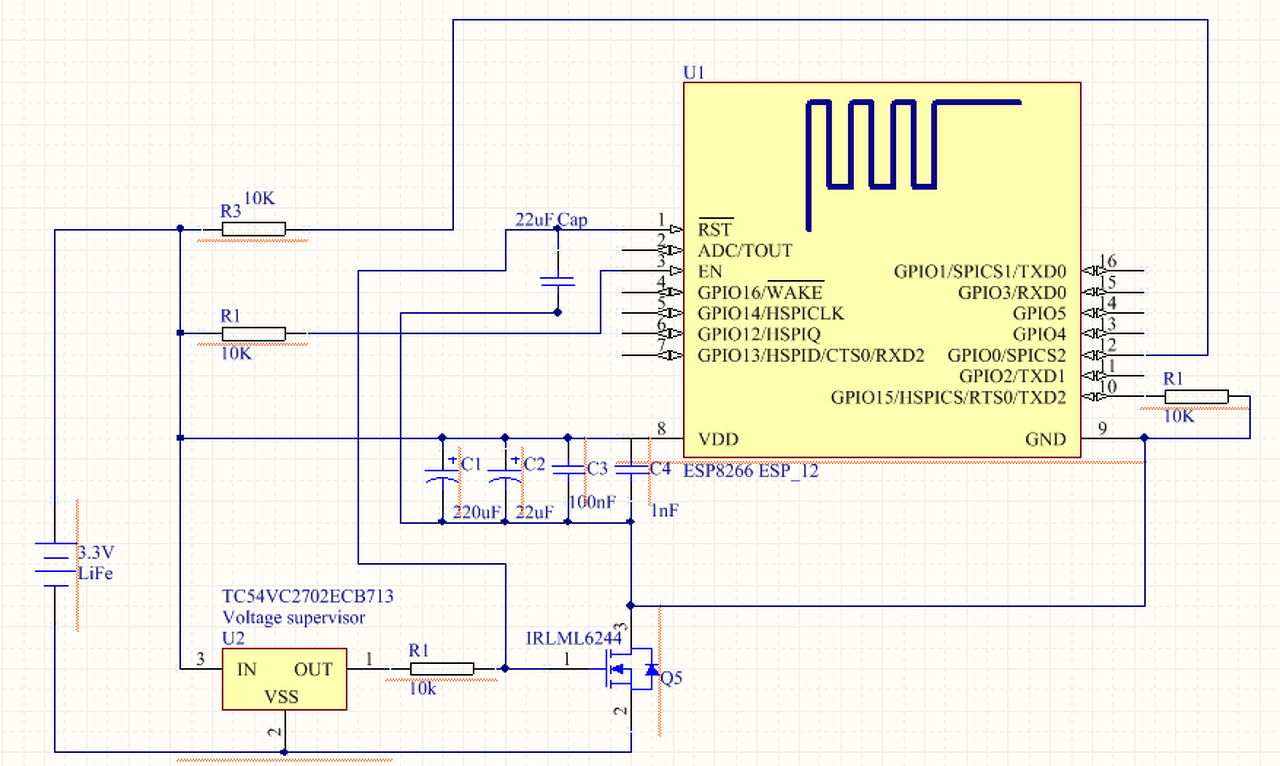Select the capacitor symbol under the 22uF Cap label

[x=557, y=281]
